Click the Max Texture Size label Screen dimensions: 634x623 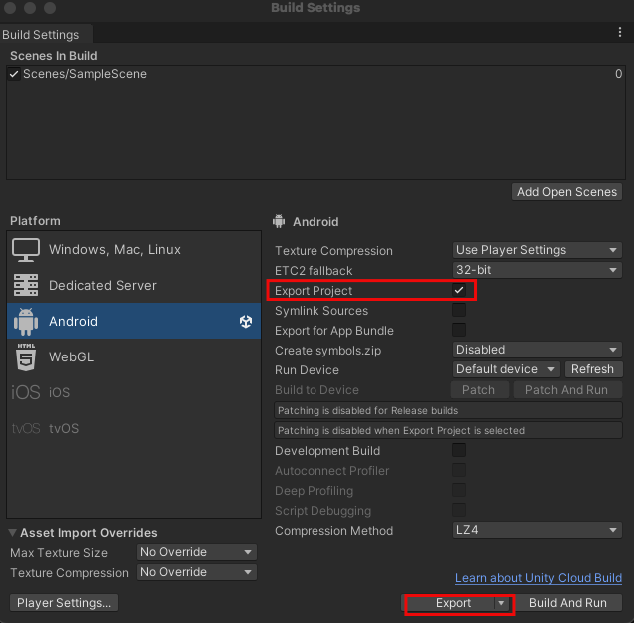click(59, 553)
